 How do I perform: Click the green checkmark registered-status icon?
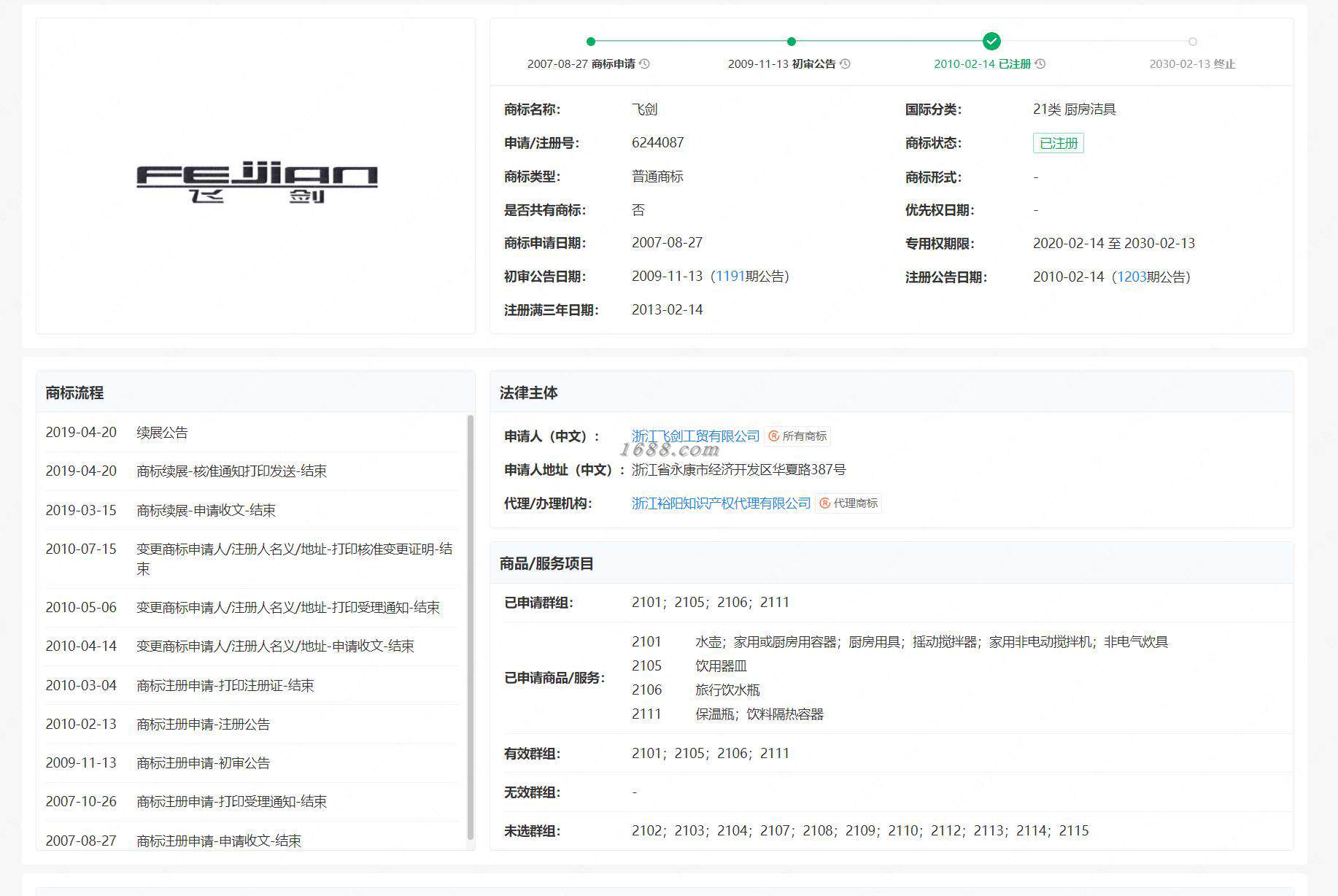991,41
